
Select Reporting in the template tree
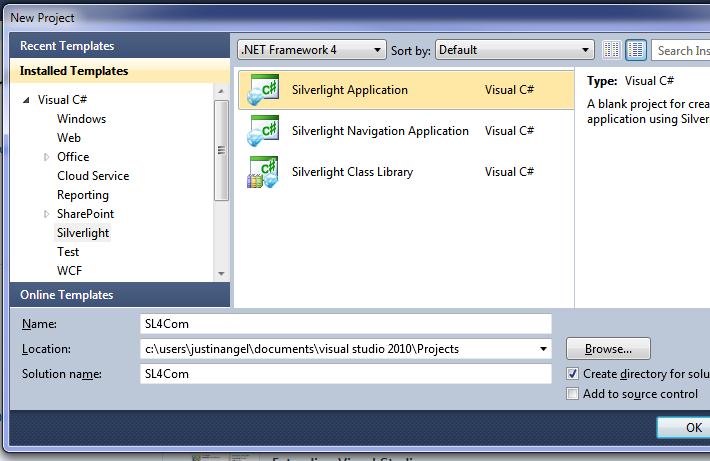(83, 195)
